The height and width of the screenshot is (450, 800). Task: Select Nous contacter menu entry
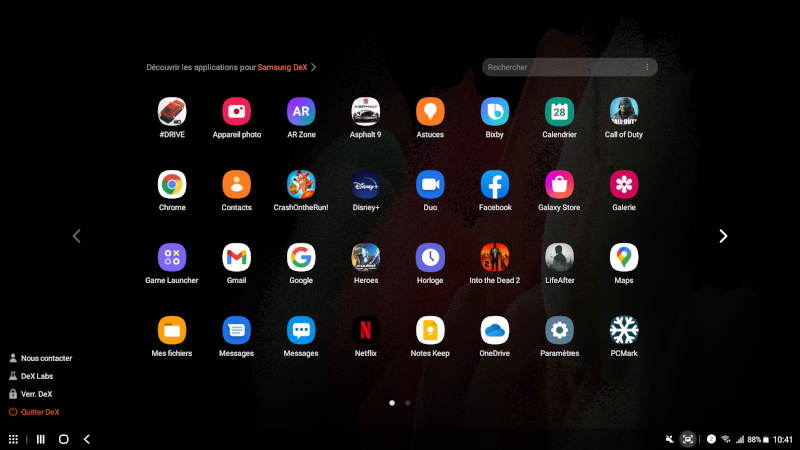[41, 358]
